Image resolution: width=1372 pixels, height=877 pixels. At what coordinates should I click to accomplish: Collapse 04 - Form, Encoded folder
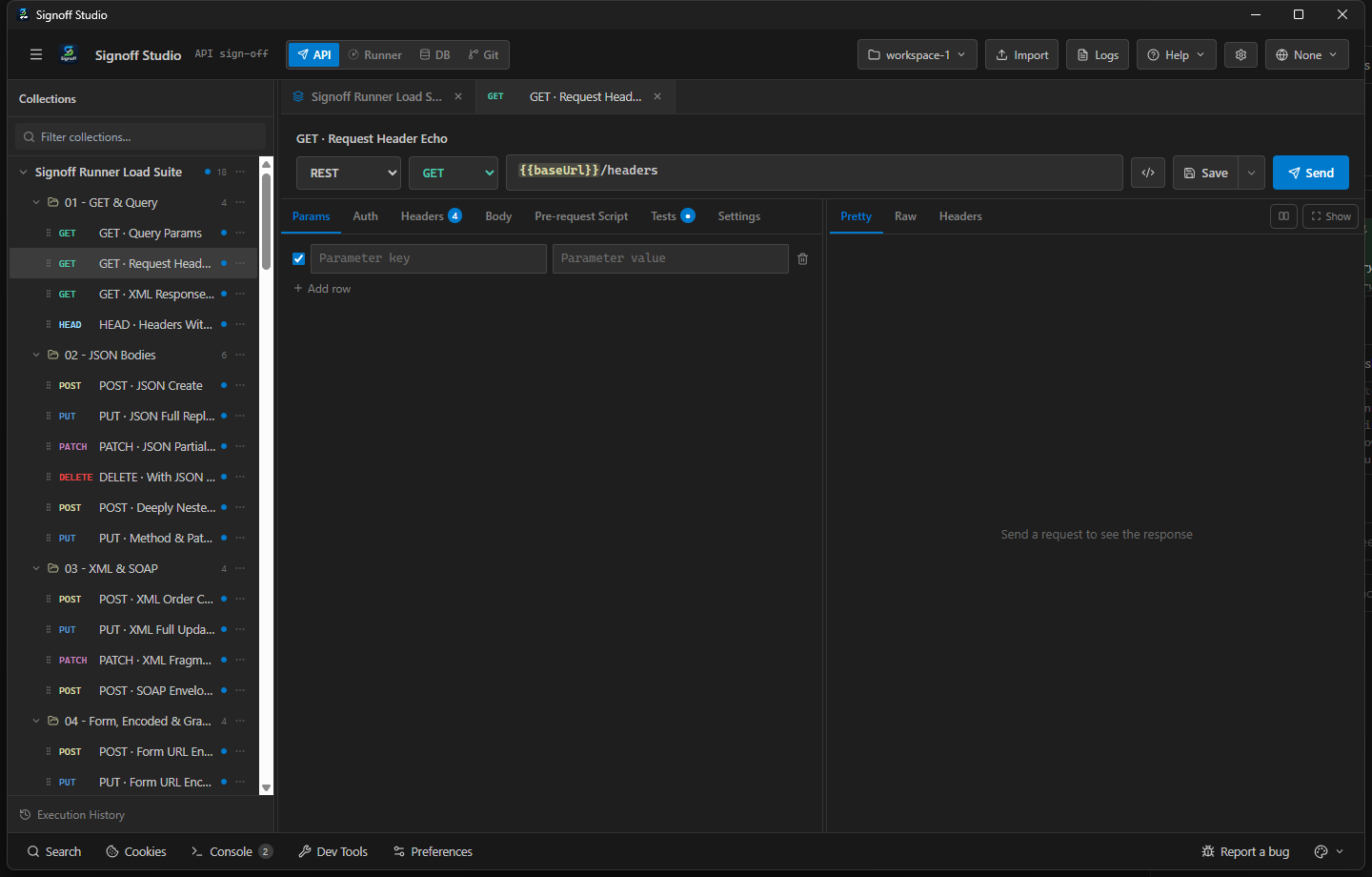(x=37, y=721)
